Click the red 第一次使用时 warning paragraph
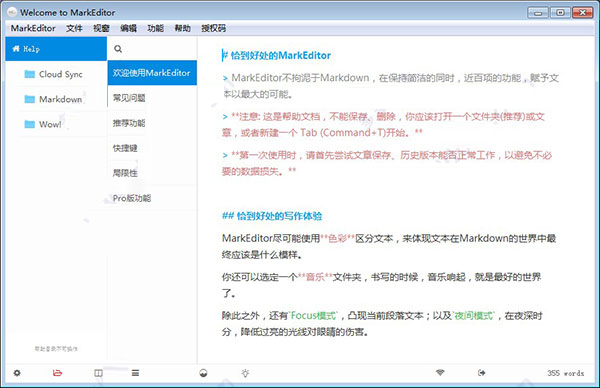600x388 pixels. coord(387,163)
